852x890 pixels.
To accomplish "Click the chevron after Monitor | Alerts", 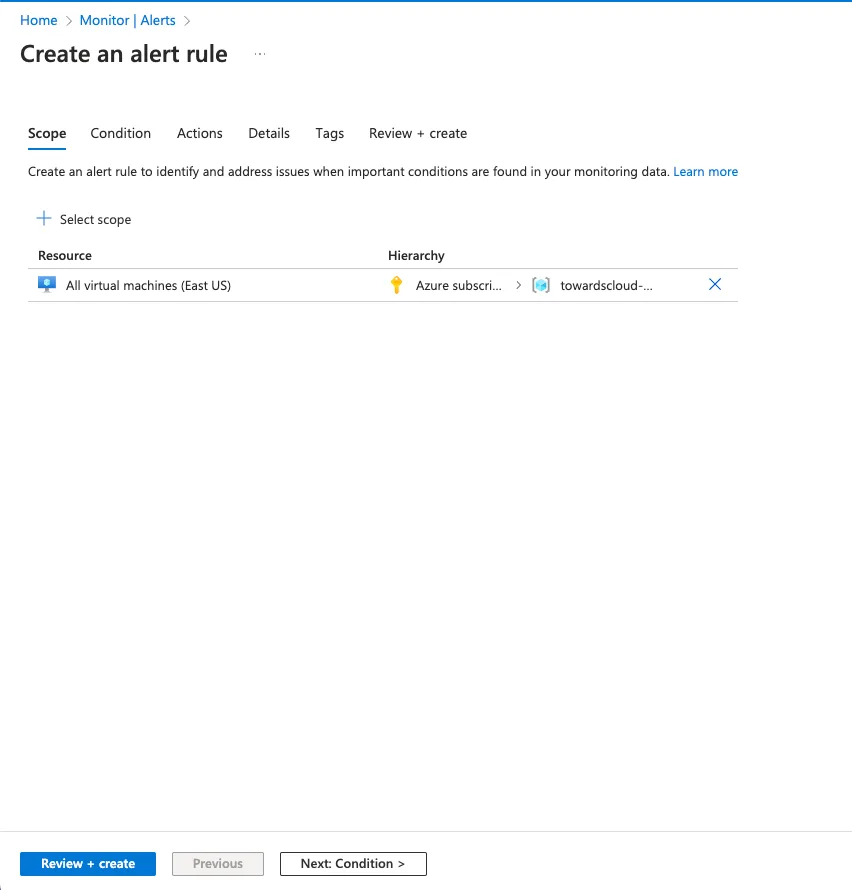I will tap(187, 21).
